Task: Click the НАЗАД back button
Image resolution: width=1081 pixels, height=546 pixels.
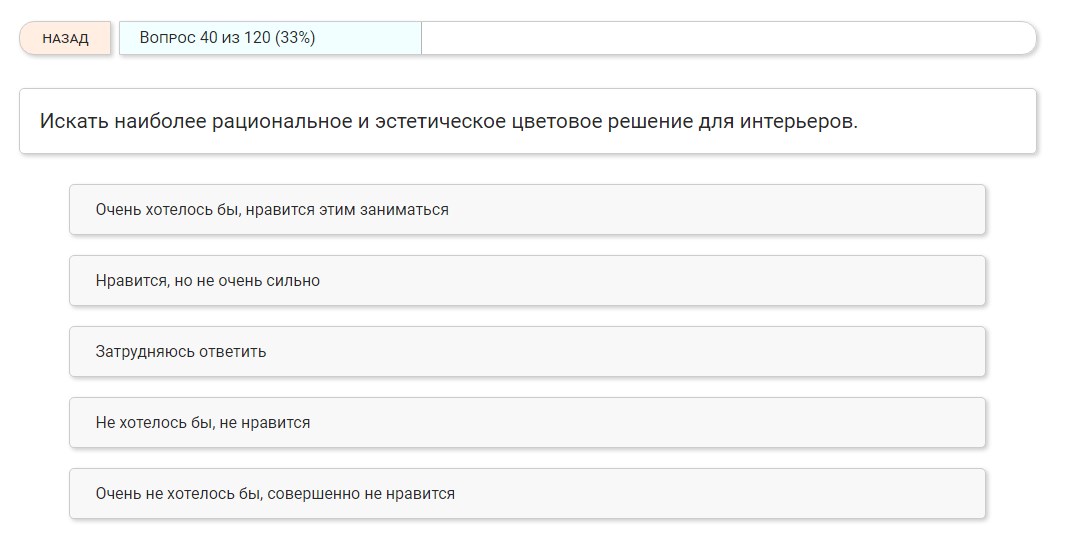Action: [65, 39]
